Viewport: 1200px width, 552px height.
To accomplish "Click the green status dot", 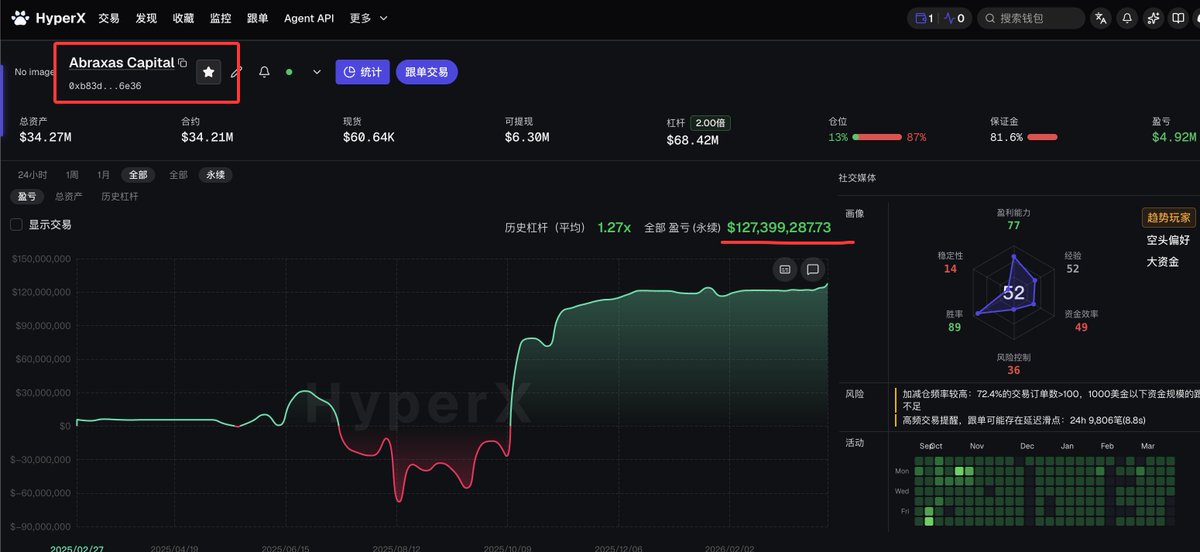I will point(289,72).
